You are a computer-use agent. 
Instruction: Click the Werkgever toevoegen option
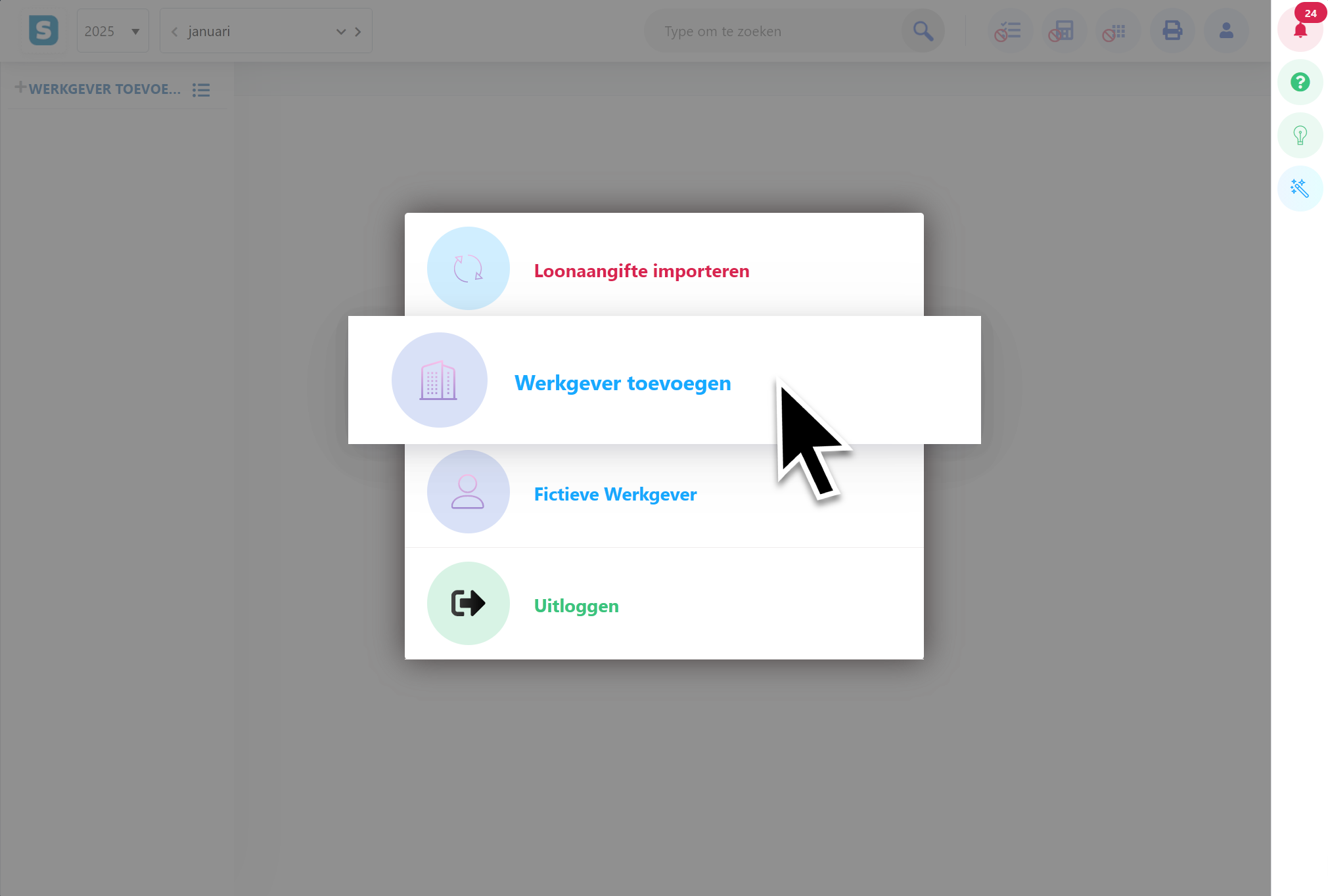(622, 382)
